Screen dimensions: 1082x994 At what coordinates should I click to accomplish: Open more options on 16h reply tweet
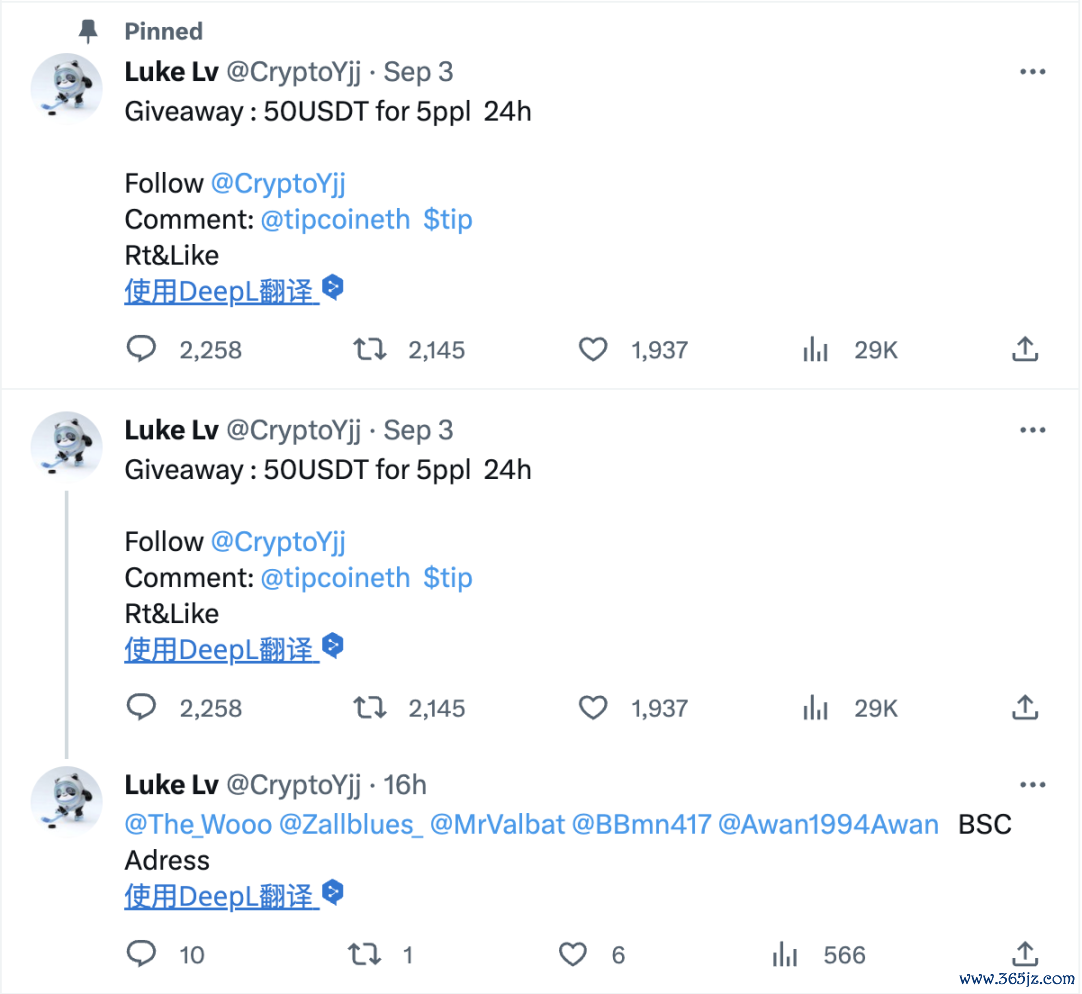tap(1032, 785)
